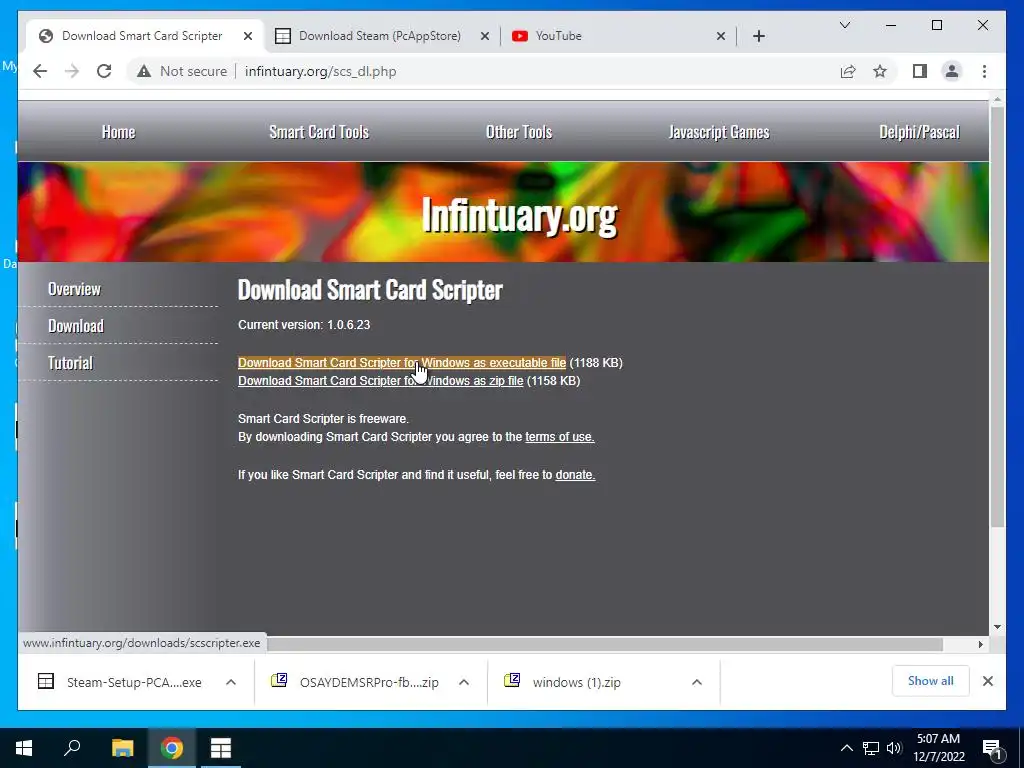The height and width of the screenshot is (768, 1024).
Task: Close the YouTube tab
Action: pyautogui.click(x=721, y=36)
